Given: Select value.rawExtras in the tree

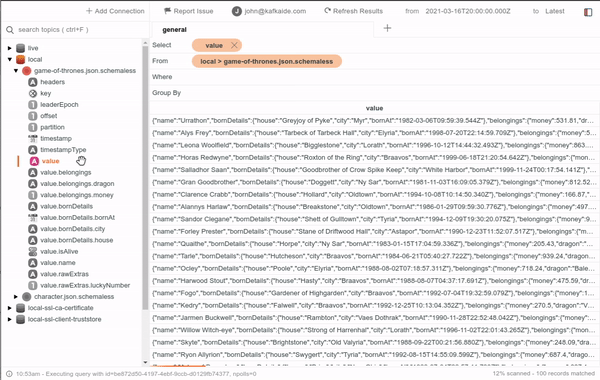Looking at the screenshot, I should point(64,274).
